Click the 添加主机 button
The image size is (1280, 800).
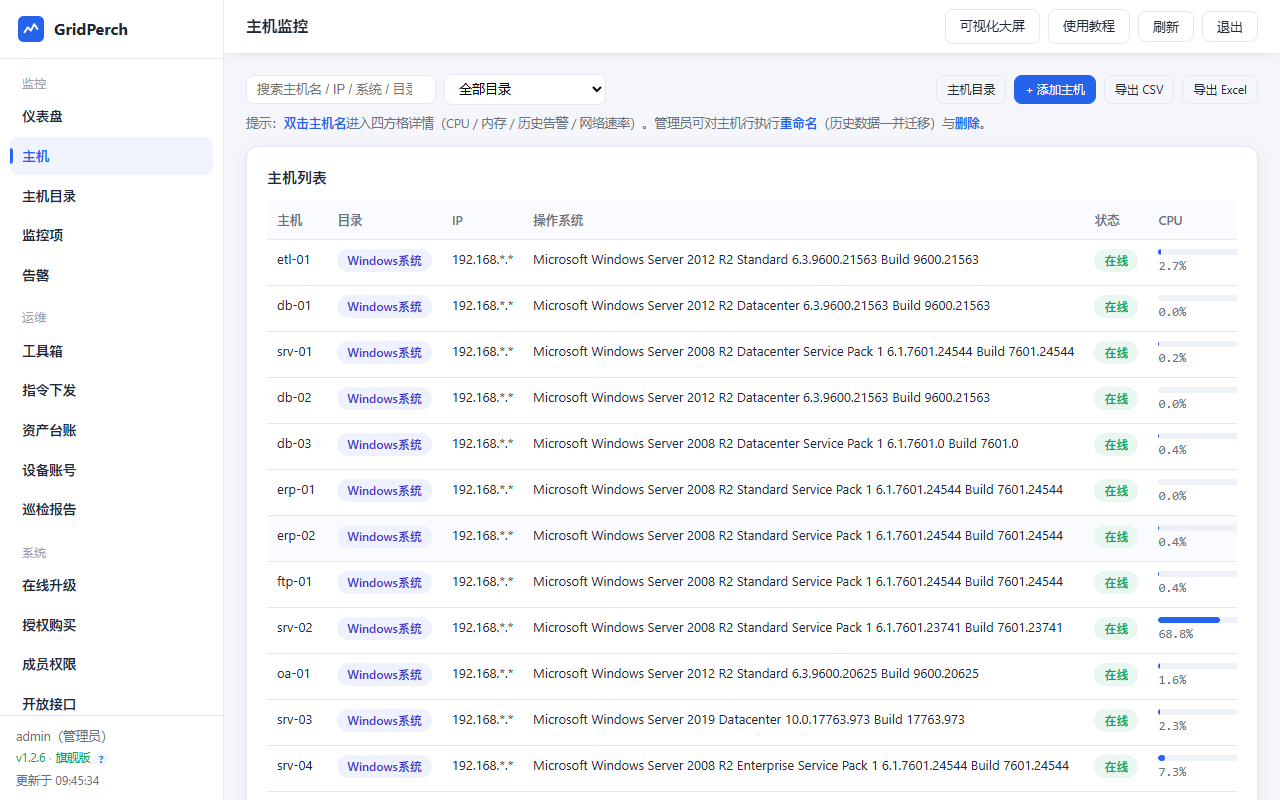click(x=1055, y=89)
